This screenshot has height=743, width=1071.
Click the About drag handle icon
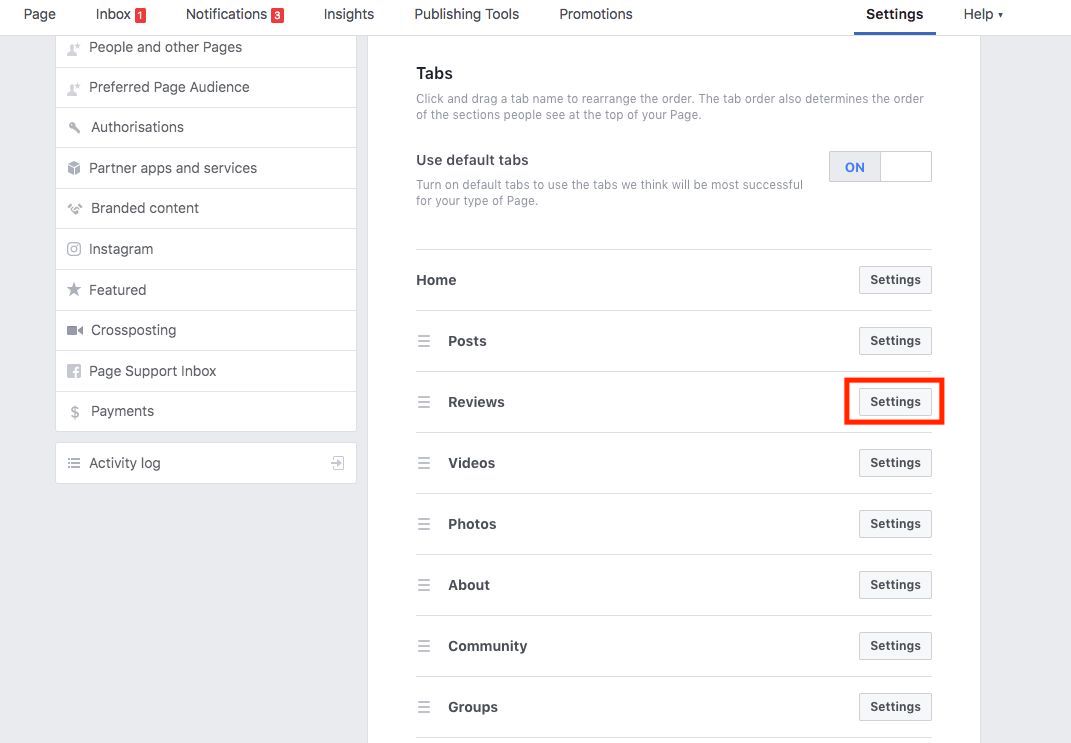424,585
